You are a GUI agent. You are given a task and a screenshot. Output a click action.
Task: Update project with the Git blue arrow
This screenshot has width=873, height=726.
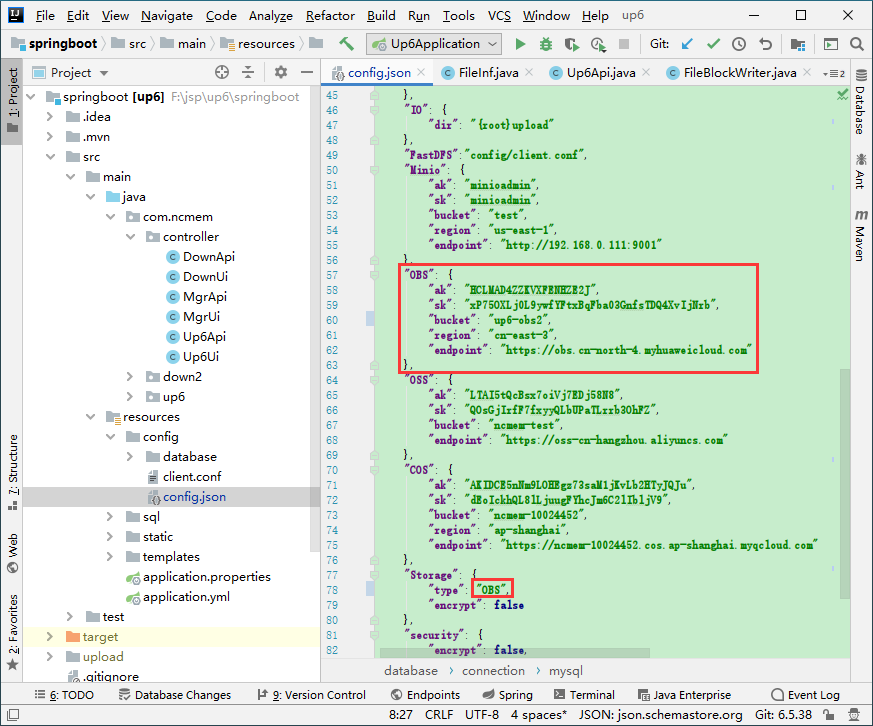click(688, 43)
